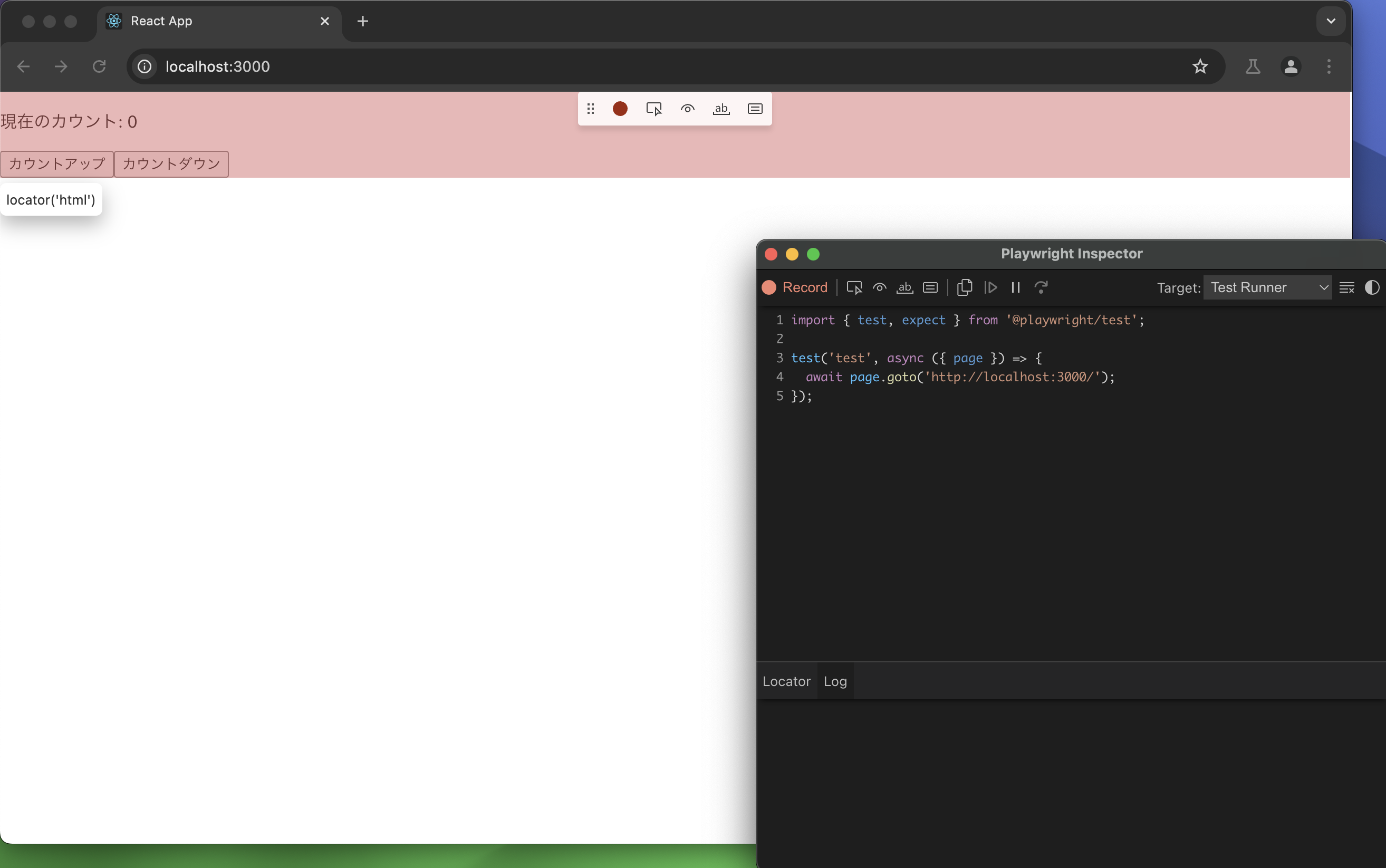Screen dimensions: 1386x868
Task: Toggle recording with the red Record button
Action: pos(794,287)
